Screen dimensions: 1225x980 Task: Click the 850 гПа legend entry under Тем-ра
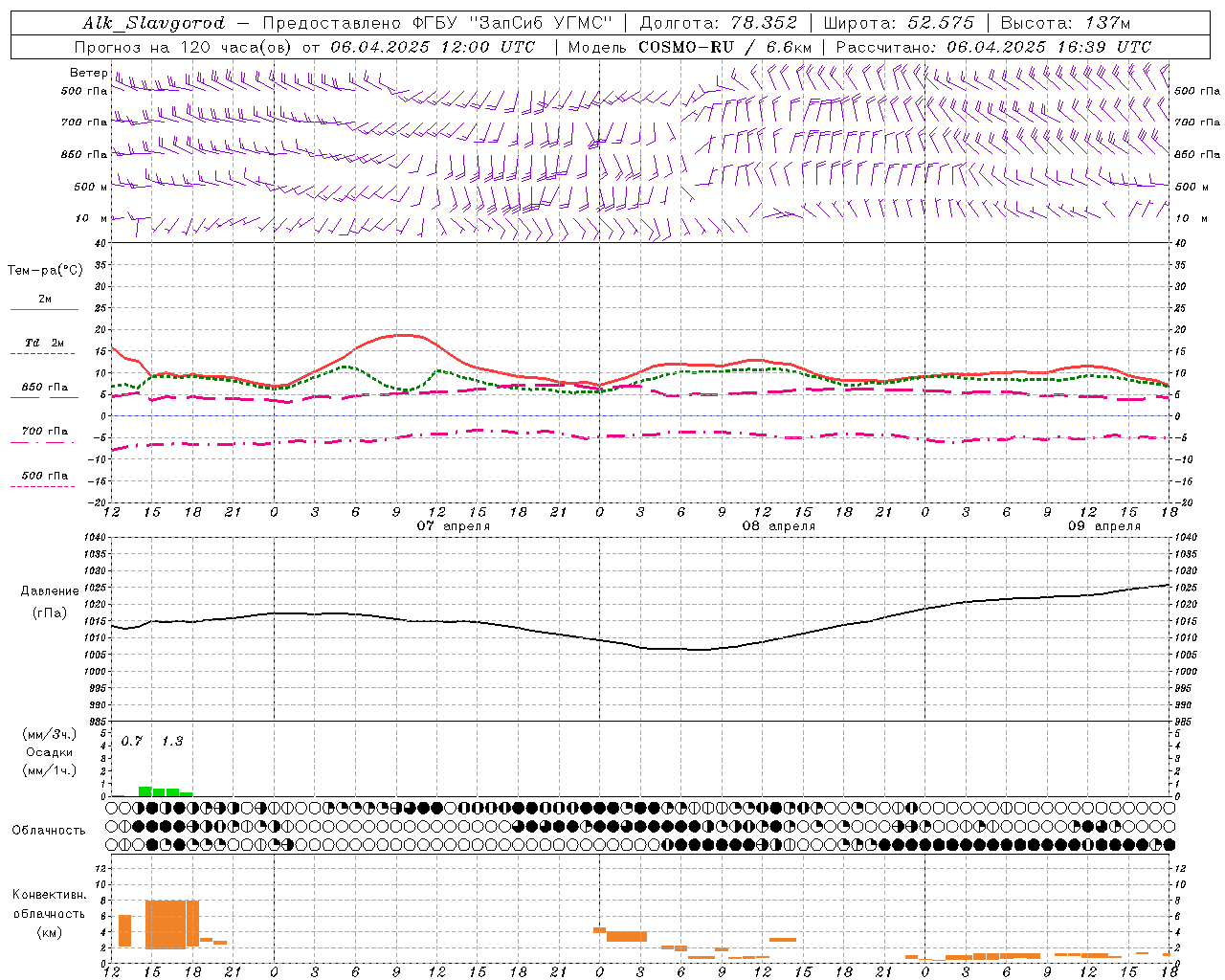45,388
